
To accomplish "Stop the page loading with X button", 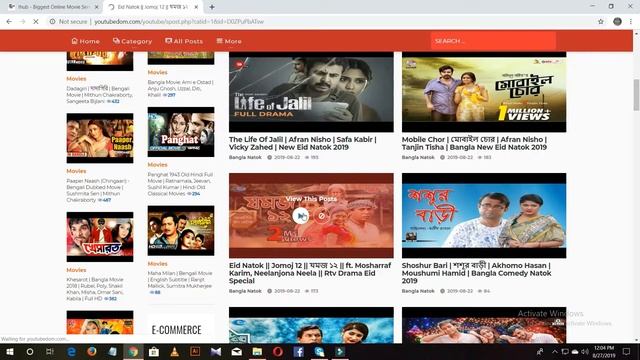I will (x=36, y=22).
